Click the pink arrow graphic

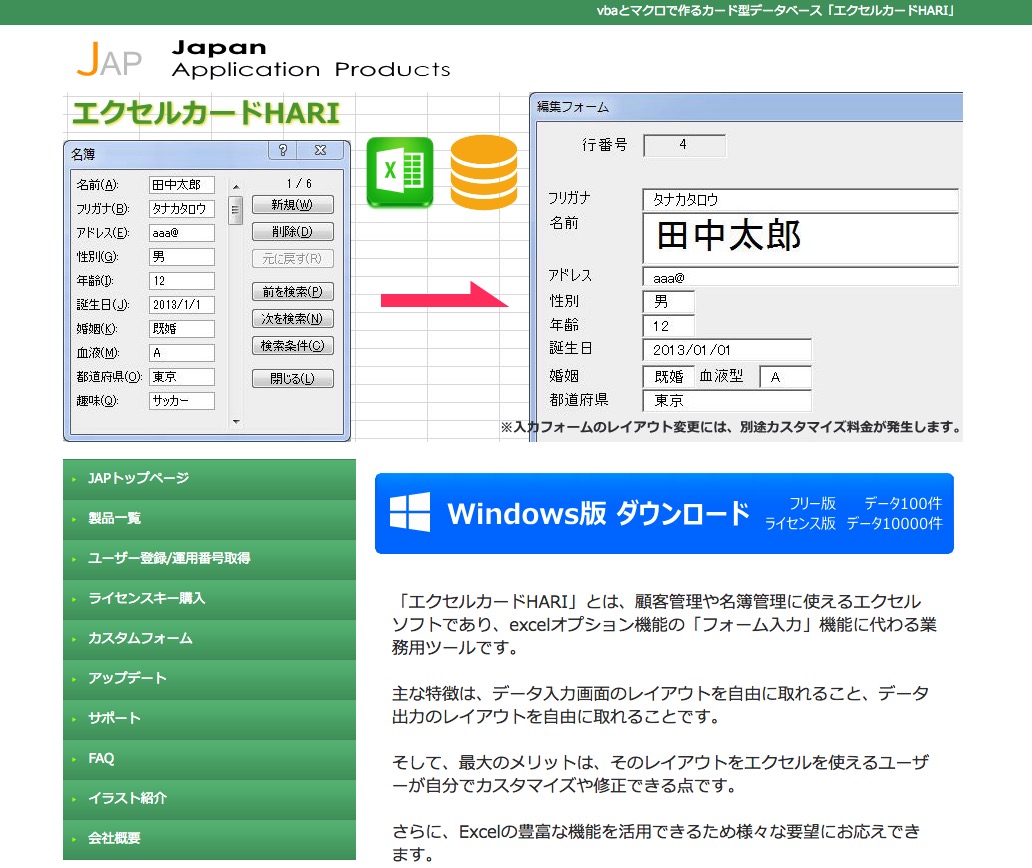coord(445,297)
